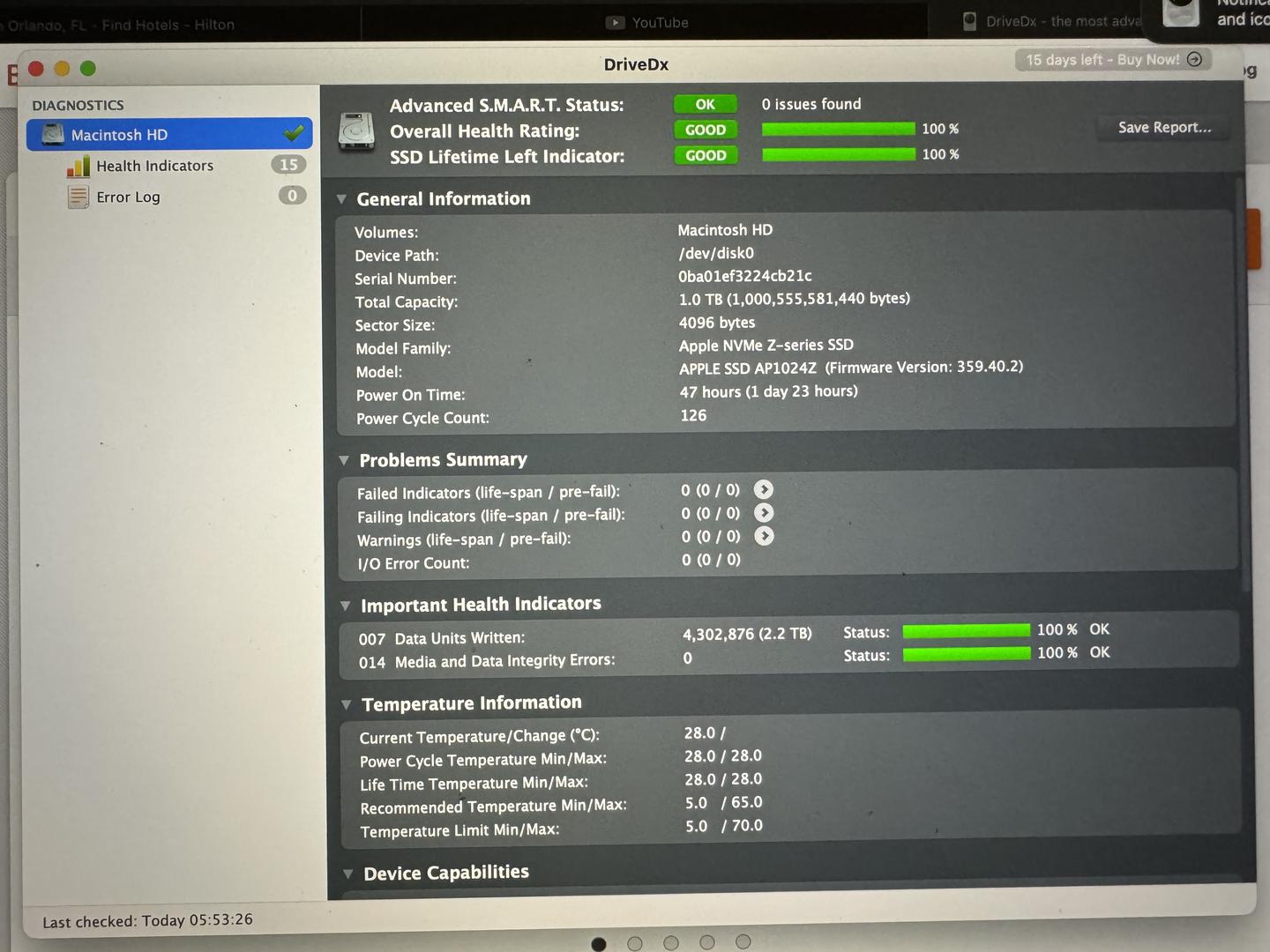Viewport: 1270px width, 952px height.
Task: Click the Overall Health Rating progress bar
Action: tap(838, 129)
